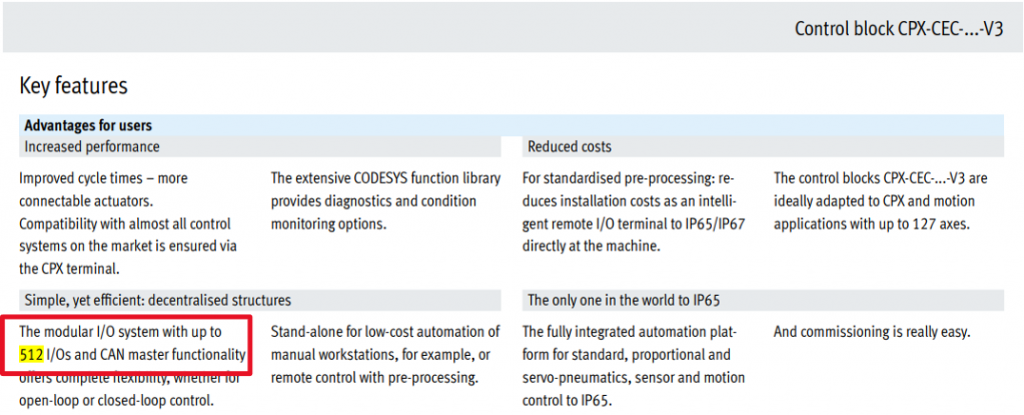Viewport: 1024px width, 415px height.
Task: Click the IP65/IP67 remote I/O terminal line
Action: 633,224
